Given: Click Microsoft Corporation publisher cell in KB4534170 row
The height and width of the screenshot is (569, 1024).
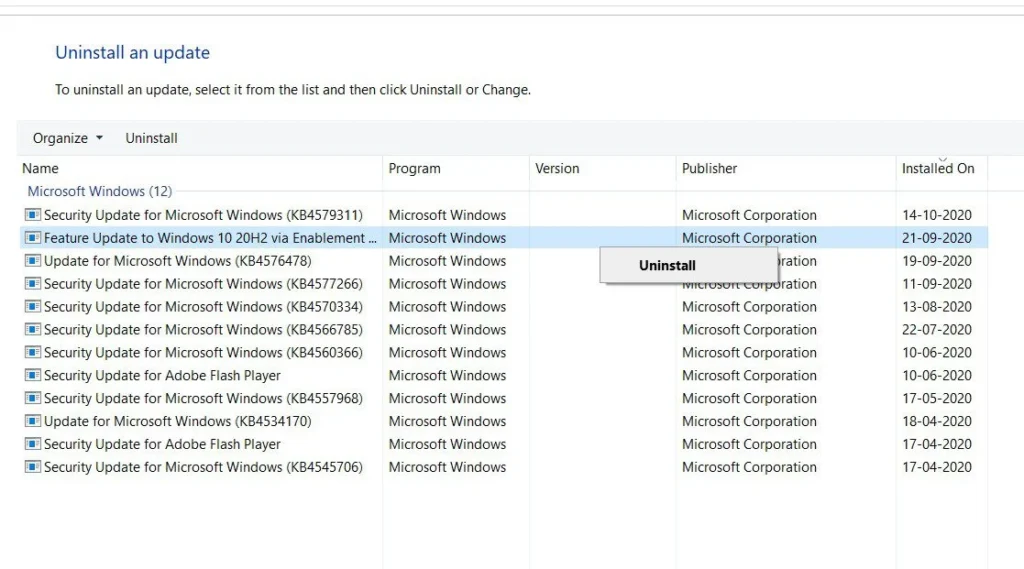Looking at the screenshot, I should coord(749,421).
